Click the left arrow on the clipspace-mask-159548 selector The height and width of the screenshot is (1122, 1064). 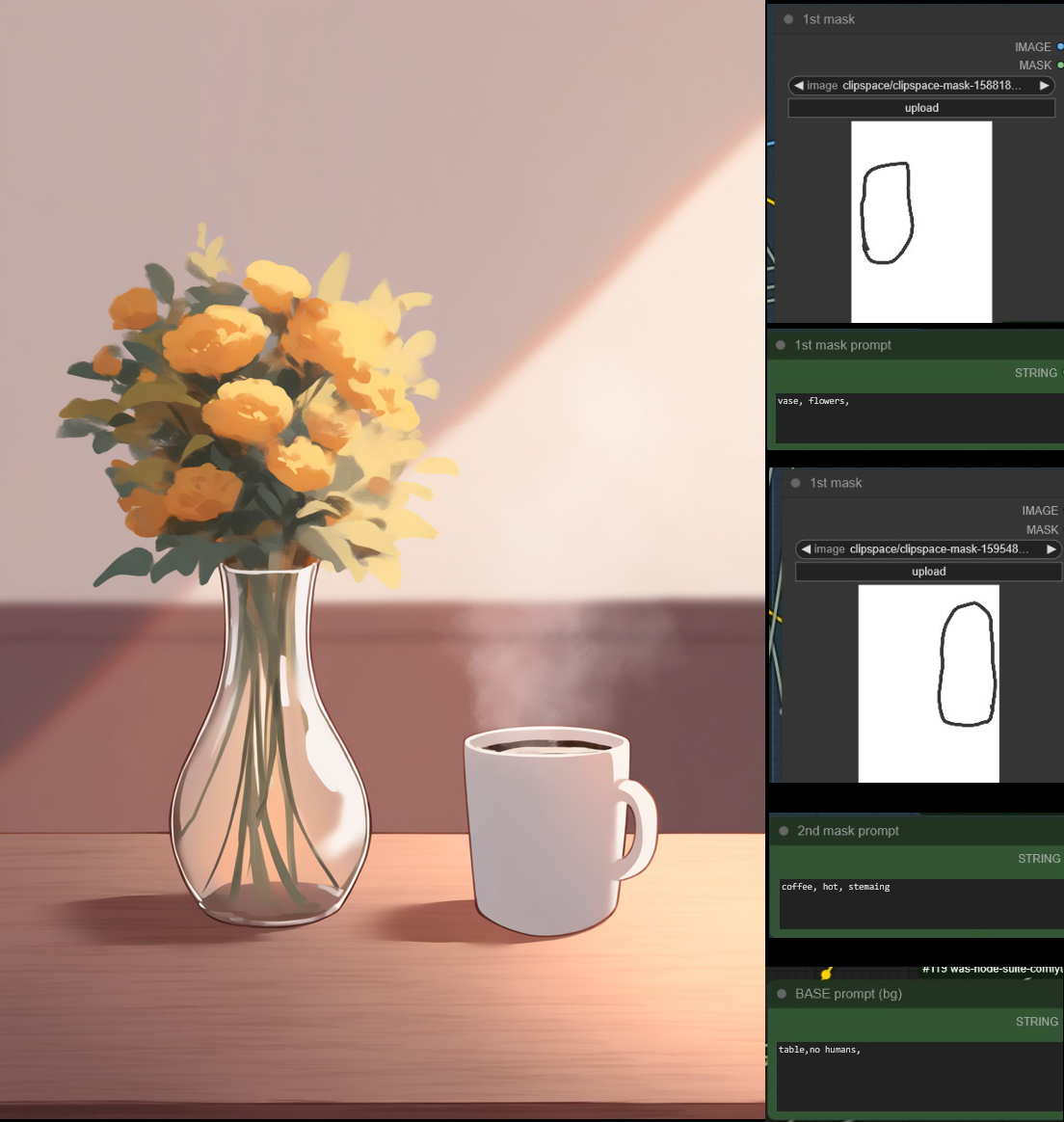point(806,549)
